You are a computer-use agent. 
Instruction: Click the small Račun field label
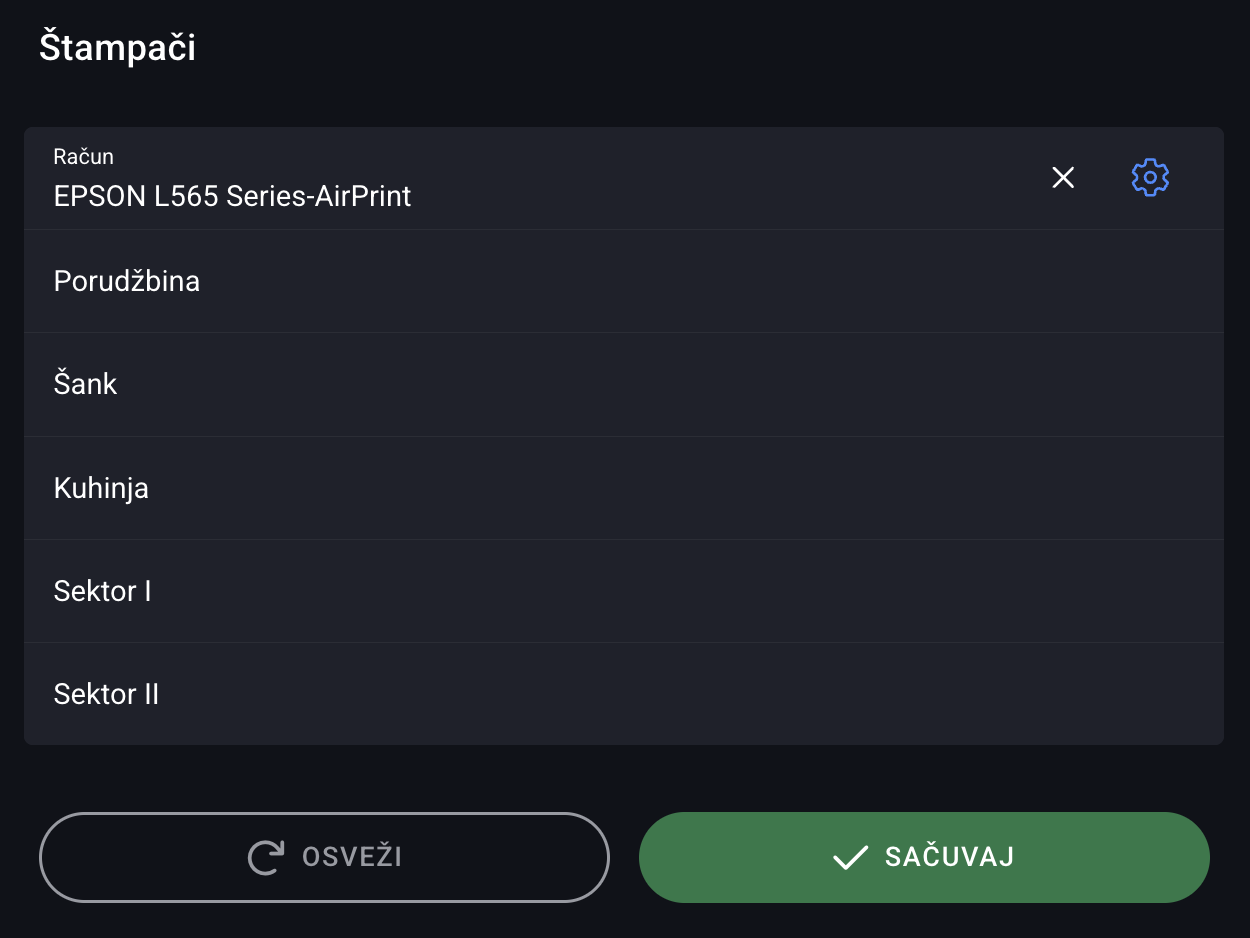84,156
